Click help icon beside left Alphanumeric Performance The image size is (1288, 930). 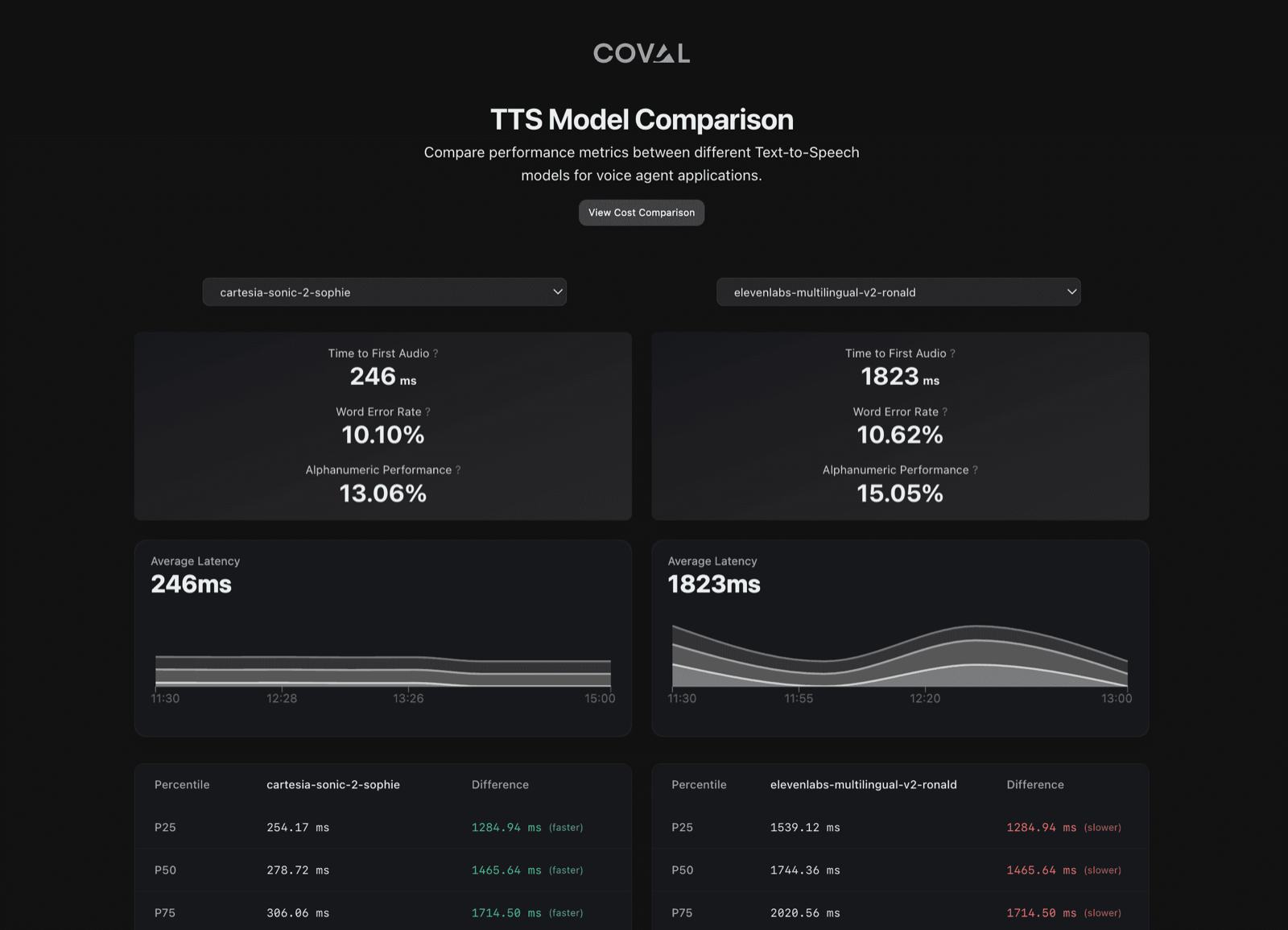tap(458, 470)
